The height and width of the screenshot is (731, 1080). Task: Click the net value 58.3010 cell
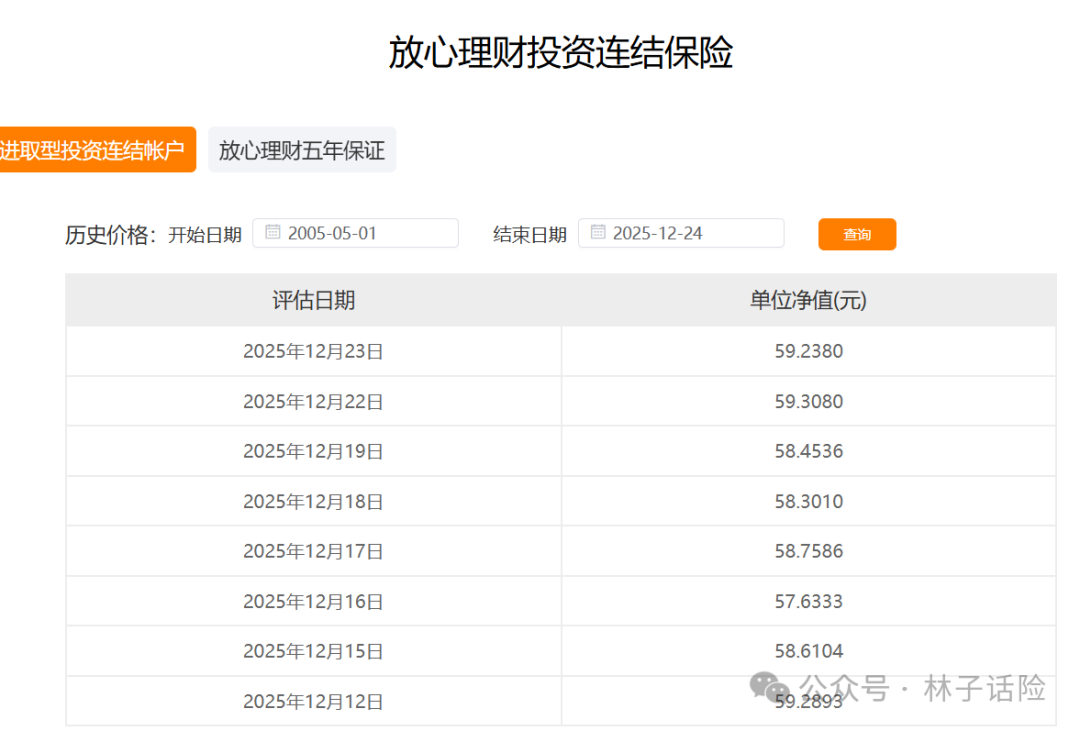click(x=808, y=501)
